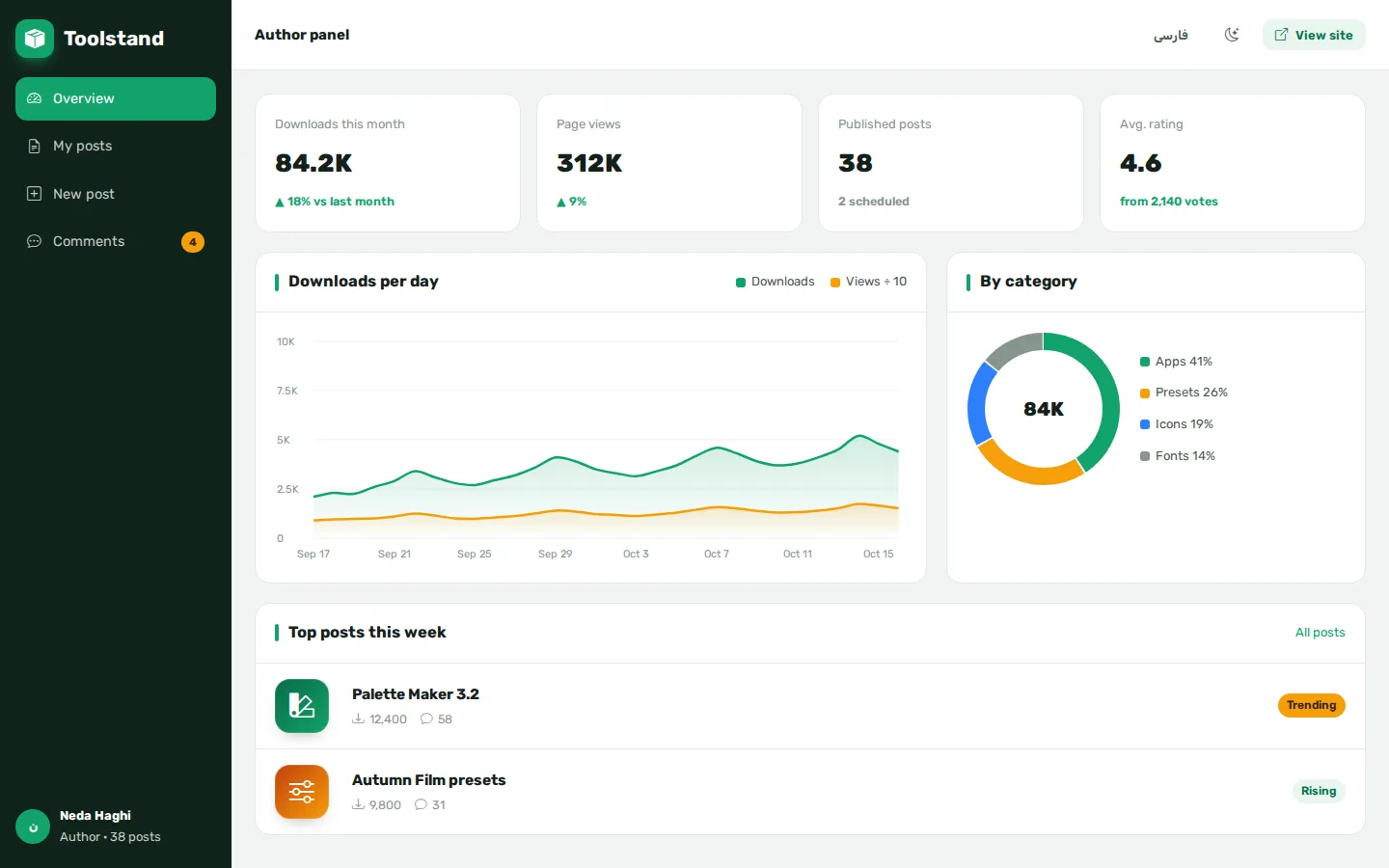Image resolution: width=1389 pixels, height=868 pixels.
Task: Click the Oct 15 axis label
Action: 878,554
